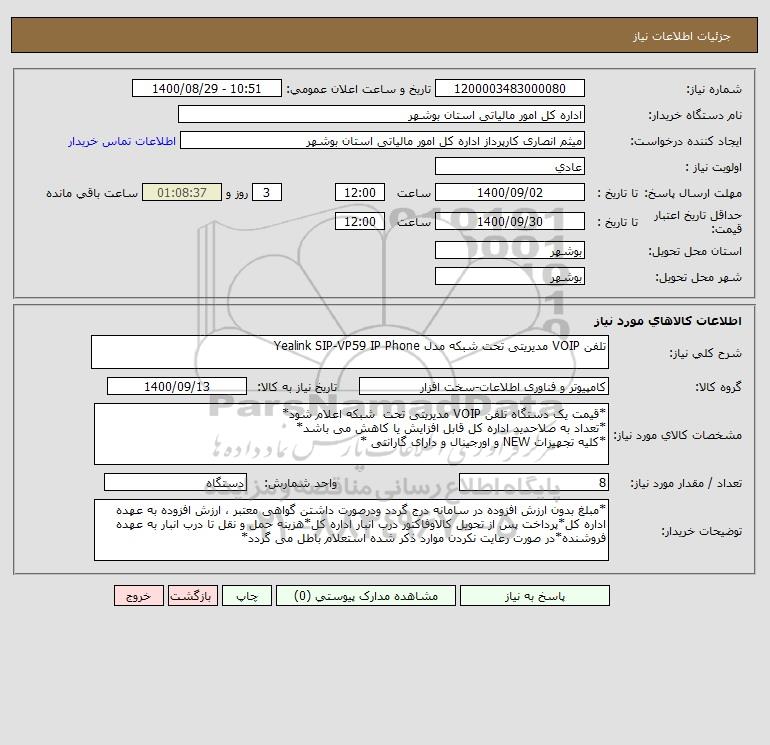Screen dimensions: 770x745
Task: Click the مشخصات کالای مورد نیاز label
Action: [x=678, y=435]
